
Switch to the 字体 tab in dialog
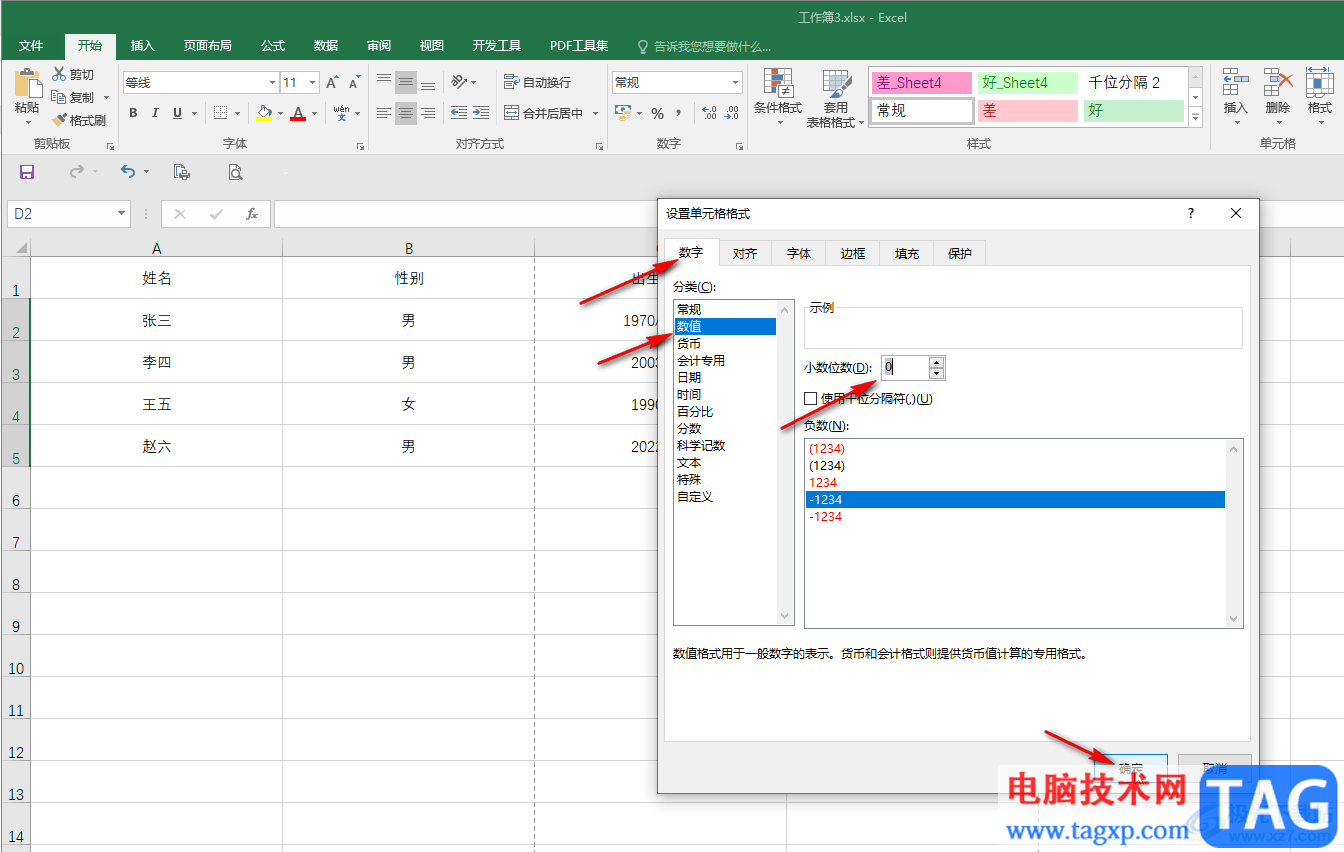[799, 254]
